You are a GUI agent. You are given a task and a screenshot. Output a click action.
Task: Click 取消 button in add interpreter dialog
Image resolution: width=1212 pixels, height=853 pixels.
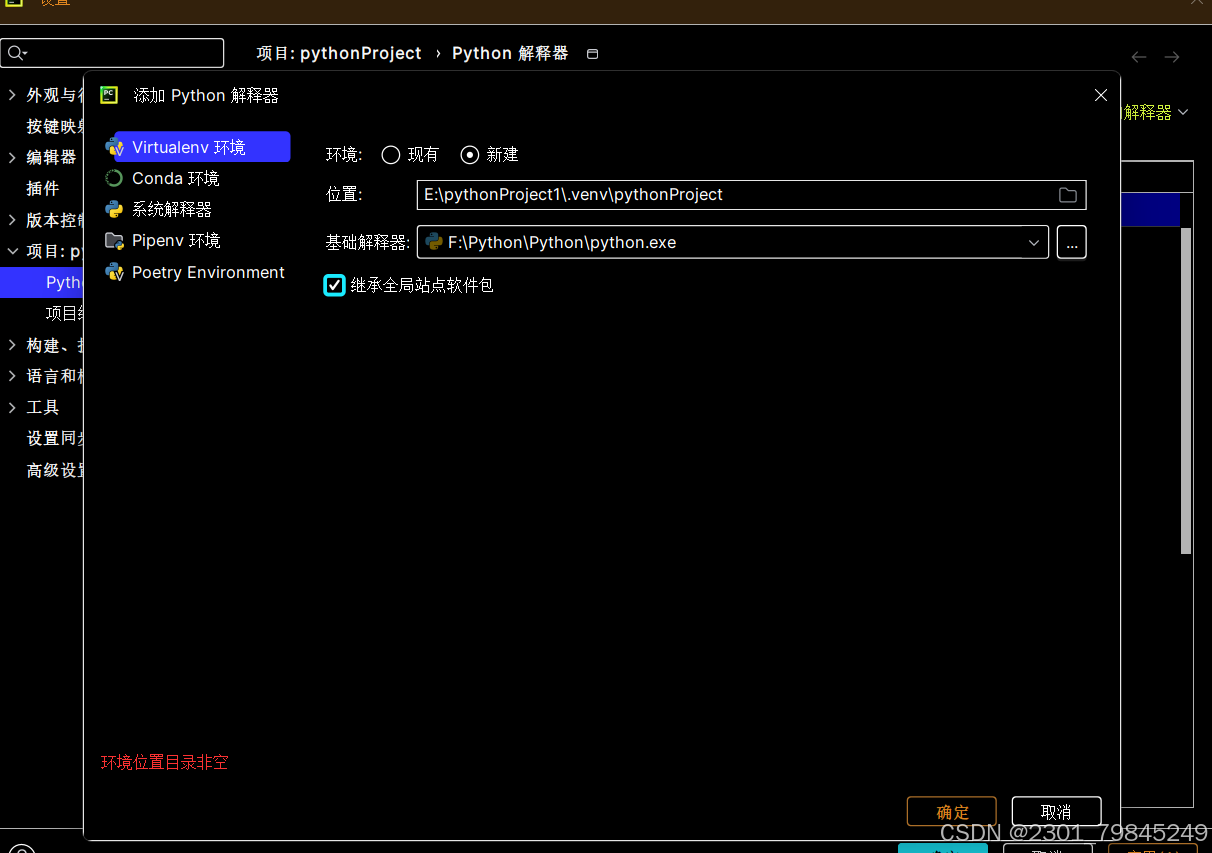(1056, 811)
